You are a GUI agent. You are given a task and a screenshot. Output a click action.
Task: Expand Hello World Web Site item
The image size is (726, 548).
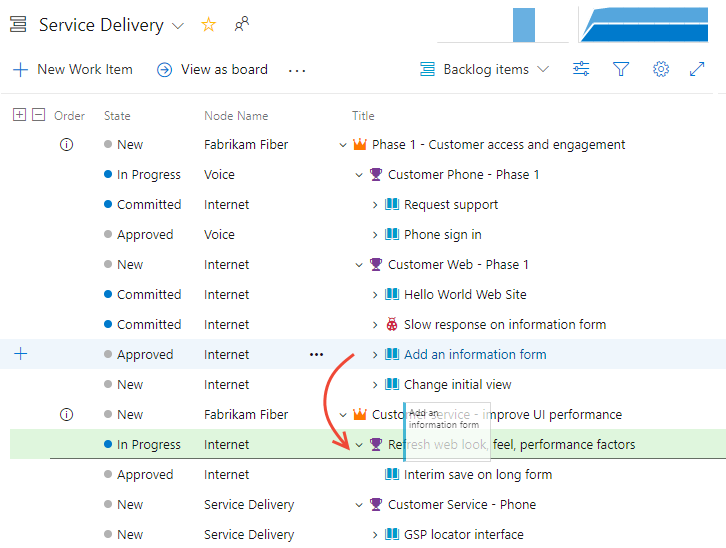[375, 295]
